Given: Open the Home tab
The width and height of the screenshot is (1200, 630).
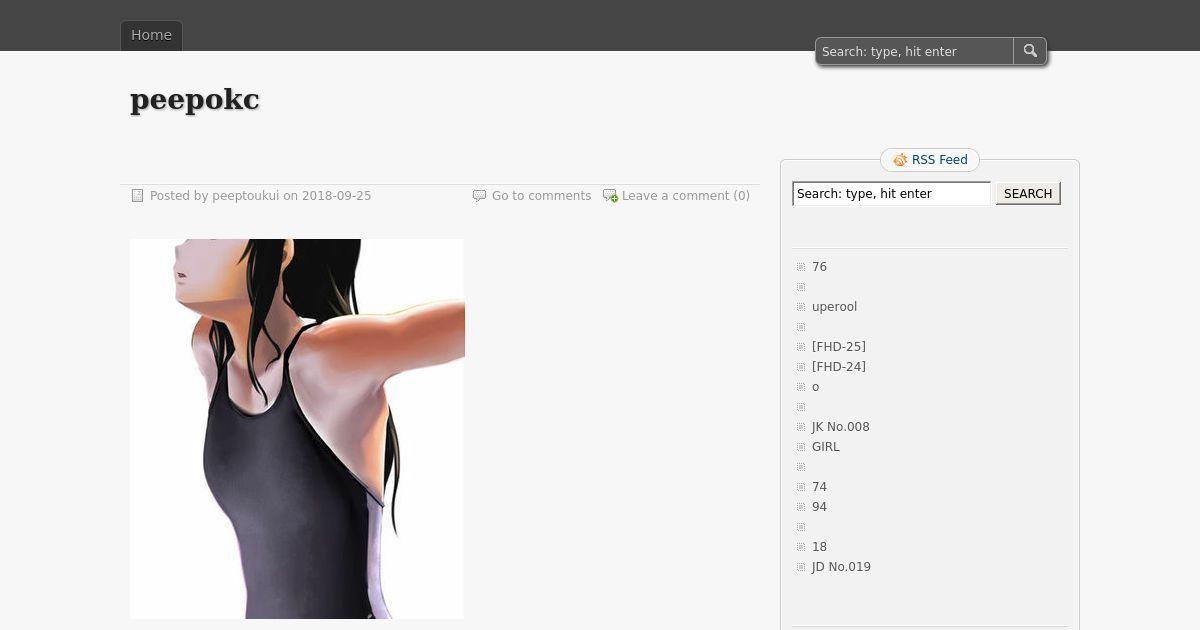Looking at the screenshot, I should pyautogui.click(x=151, y=35).
